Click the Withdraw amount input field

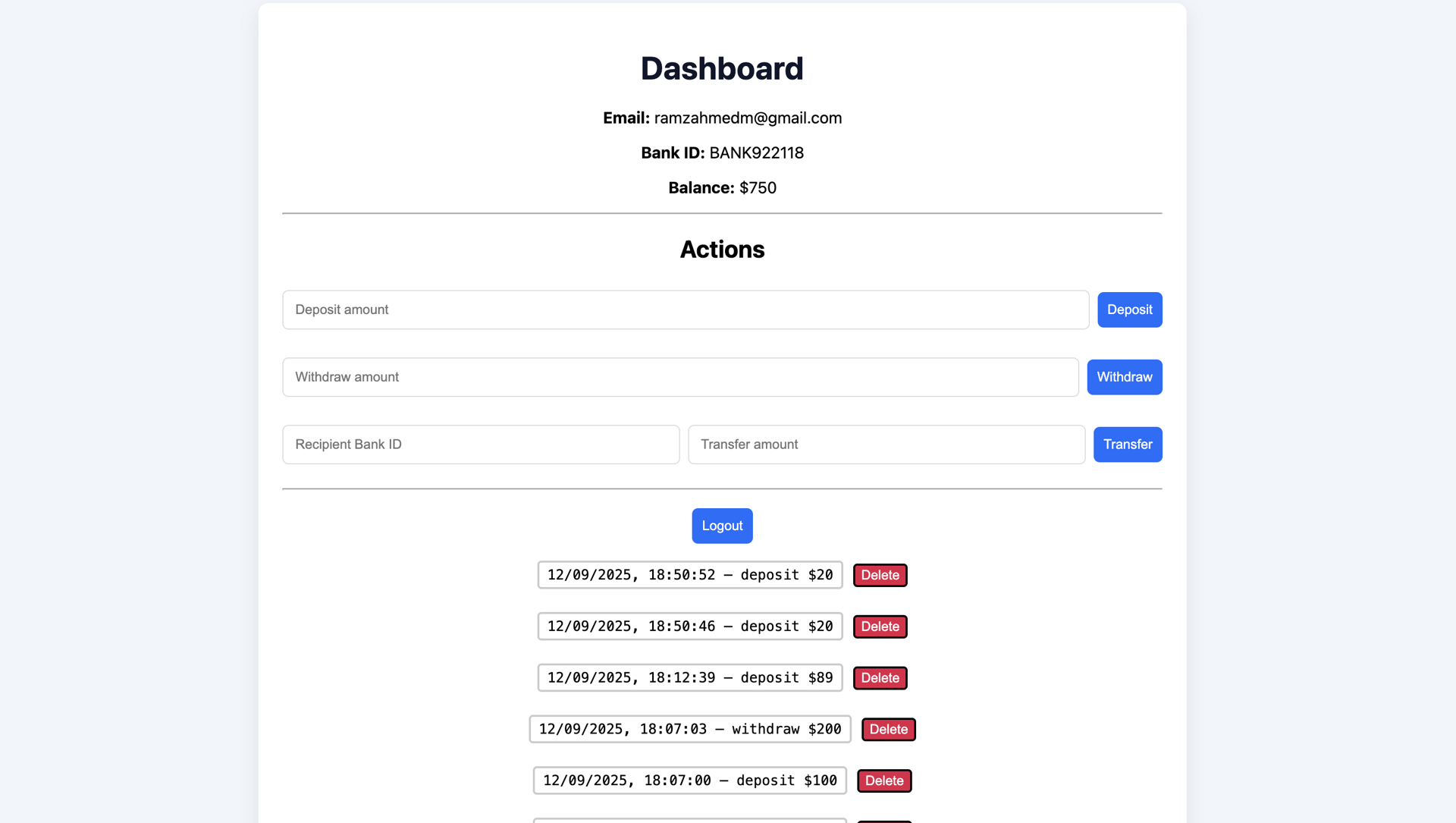pyautogui.click(x=680, y=377)
